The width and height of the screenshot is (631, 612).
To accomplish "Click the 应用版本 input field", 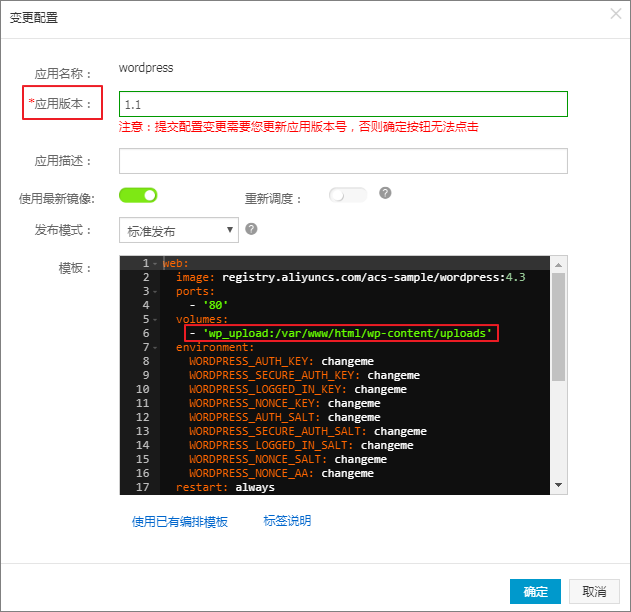I will (343, 104).
